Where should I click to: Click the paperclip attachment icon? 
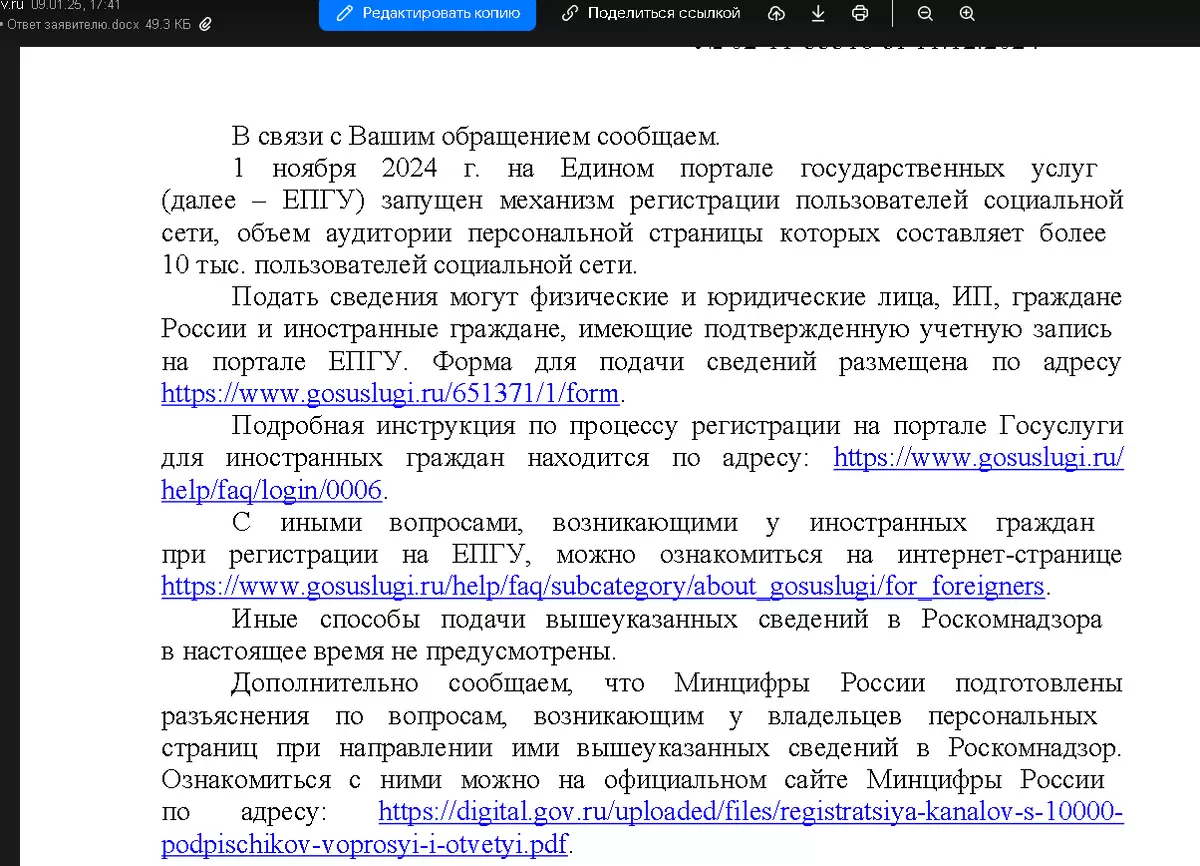[x=206, y=24]
